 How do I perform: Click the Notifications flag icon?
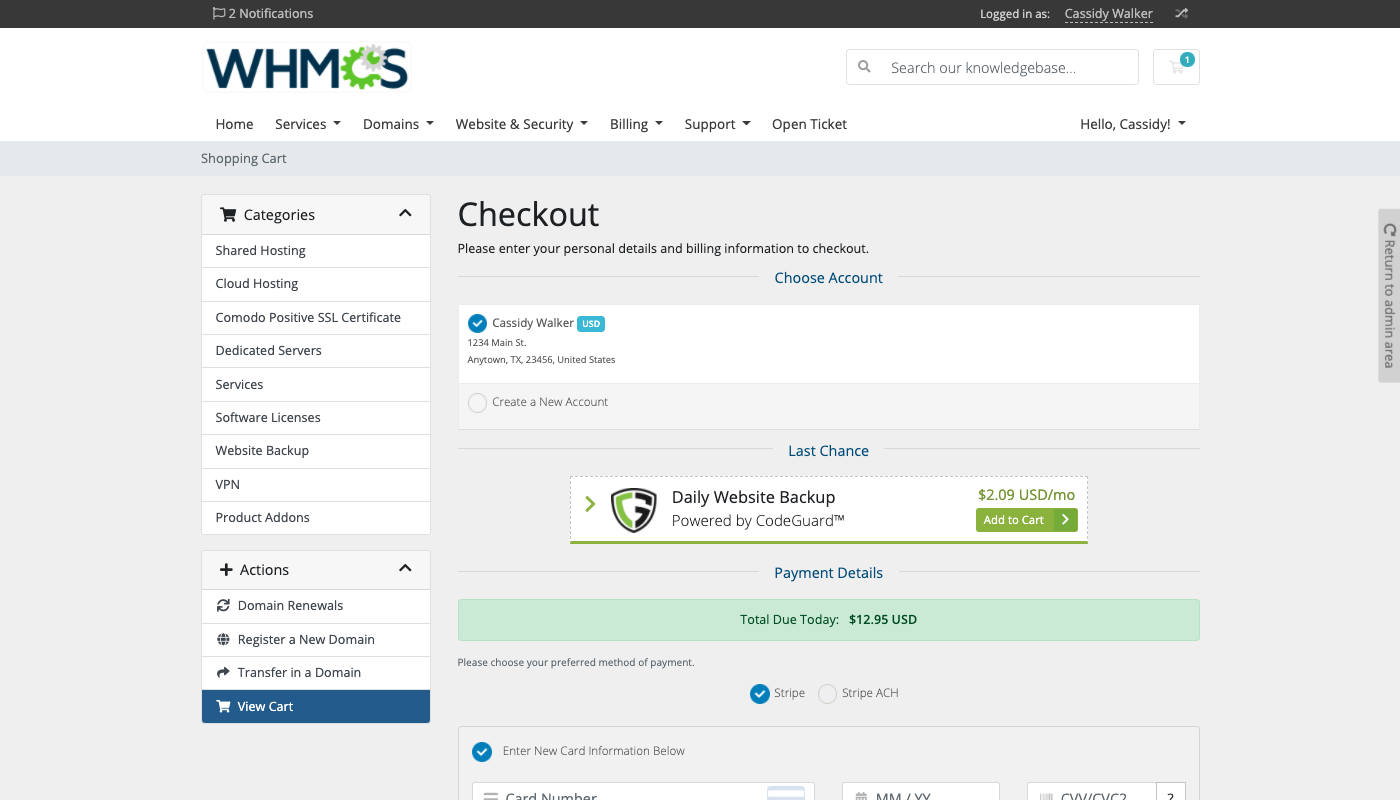point(218,14)
